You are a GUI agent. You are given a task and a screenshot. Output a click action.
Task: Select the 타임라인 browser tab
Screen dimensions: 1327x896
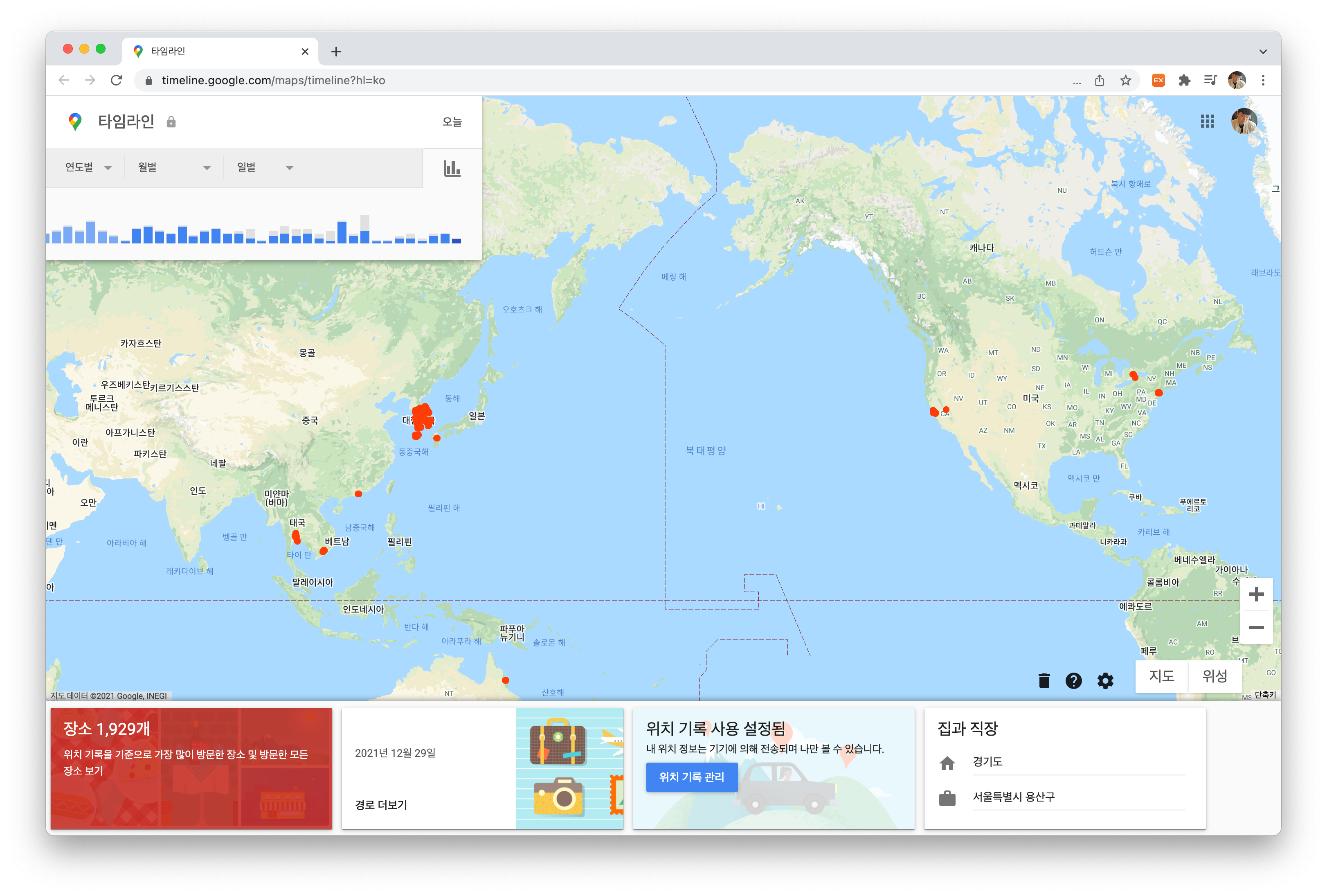pos(217,52)
